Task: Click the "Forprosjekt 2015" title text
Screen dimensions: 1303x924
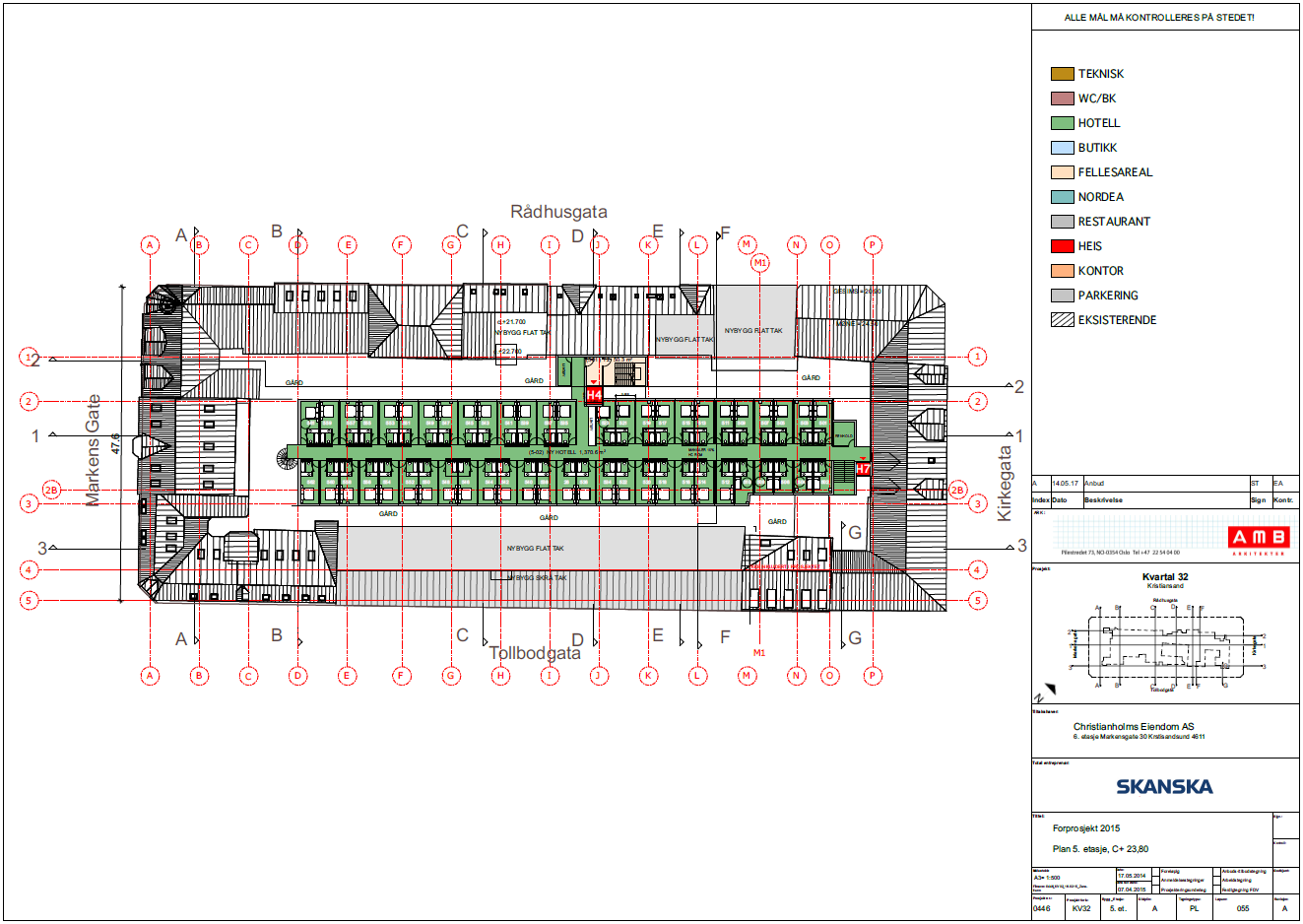Action: [1086, 828]
